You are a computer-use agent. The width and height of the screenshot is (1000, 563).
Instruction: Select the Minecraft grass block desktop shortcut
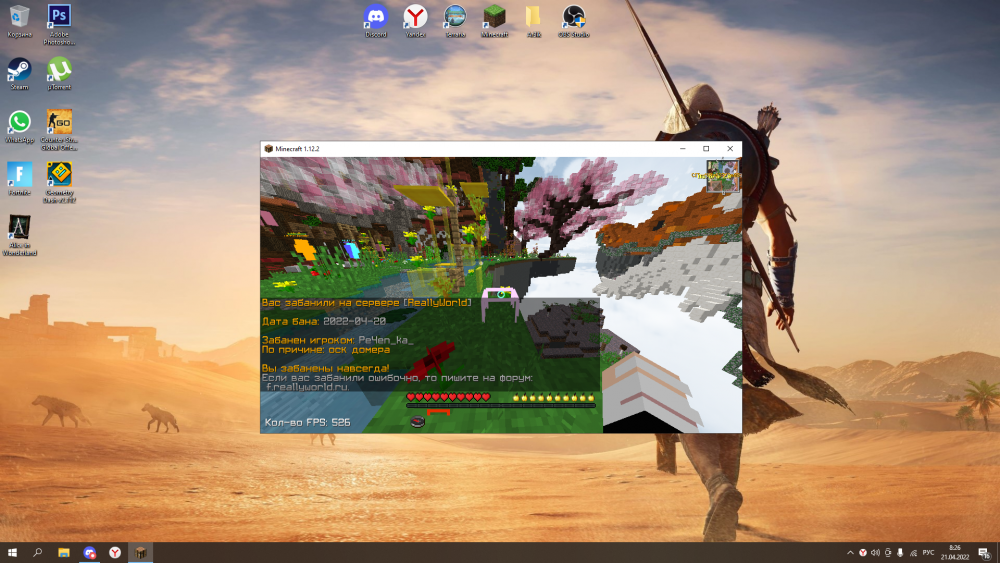494,21
